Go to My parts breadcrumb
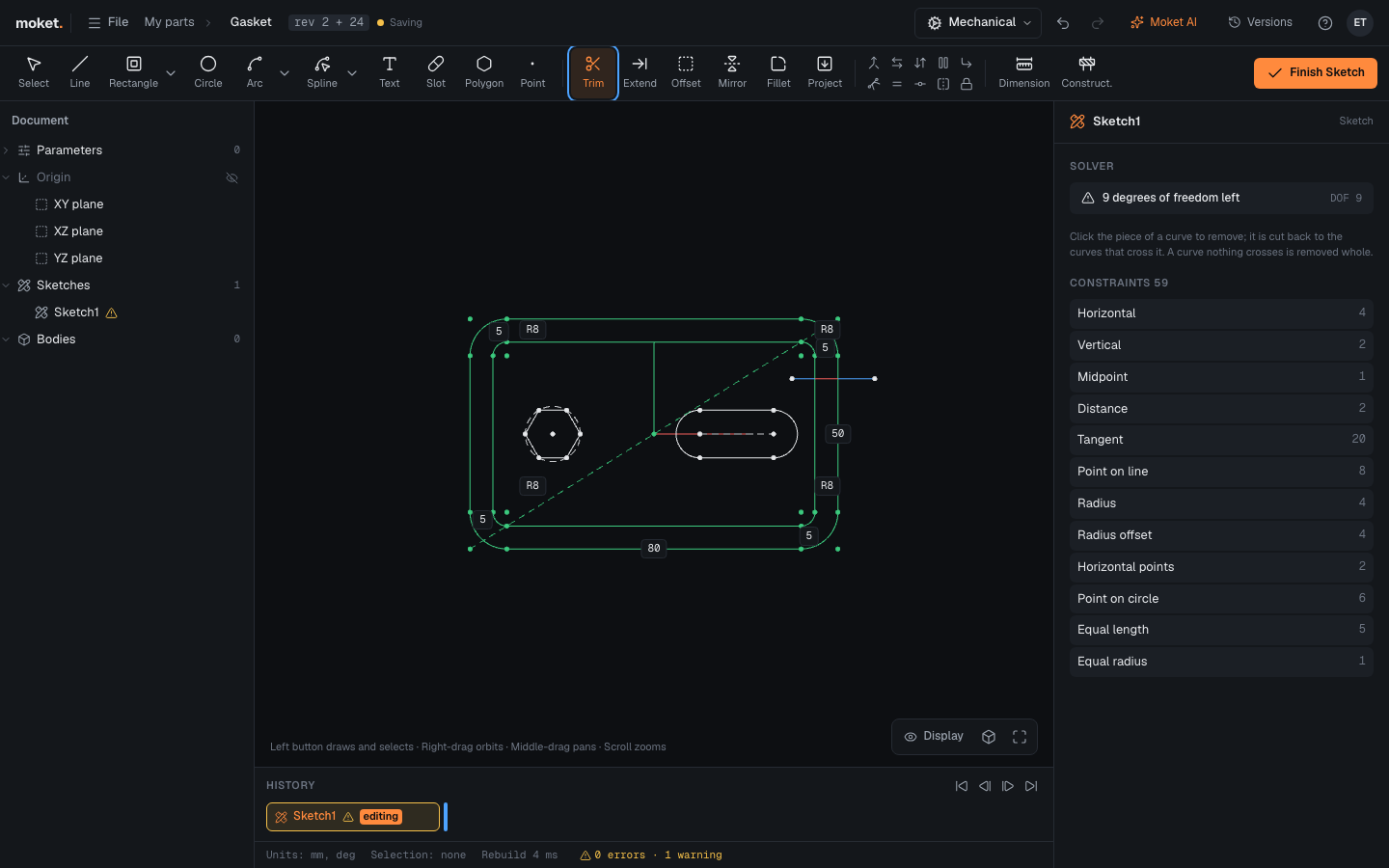The height and width of the screenshot is (868, 1389). pyautogui.click(x=169, y=22)
